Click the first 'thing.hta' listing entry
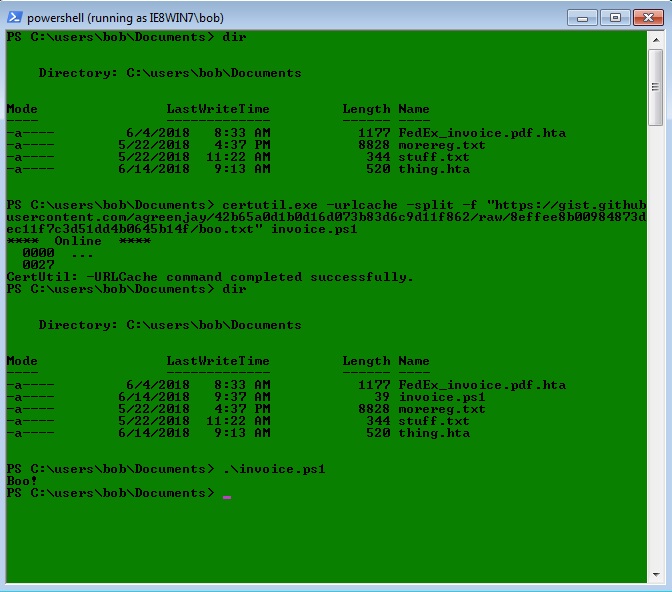Image resolution: width=672 pixels, height=592 pixels. tap(434, 169)
